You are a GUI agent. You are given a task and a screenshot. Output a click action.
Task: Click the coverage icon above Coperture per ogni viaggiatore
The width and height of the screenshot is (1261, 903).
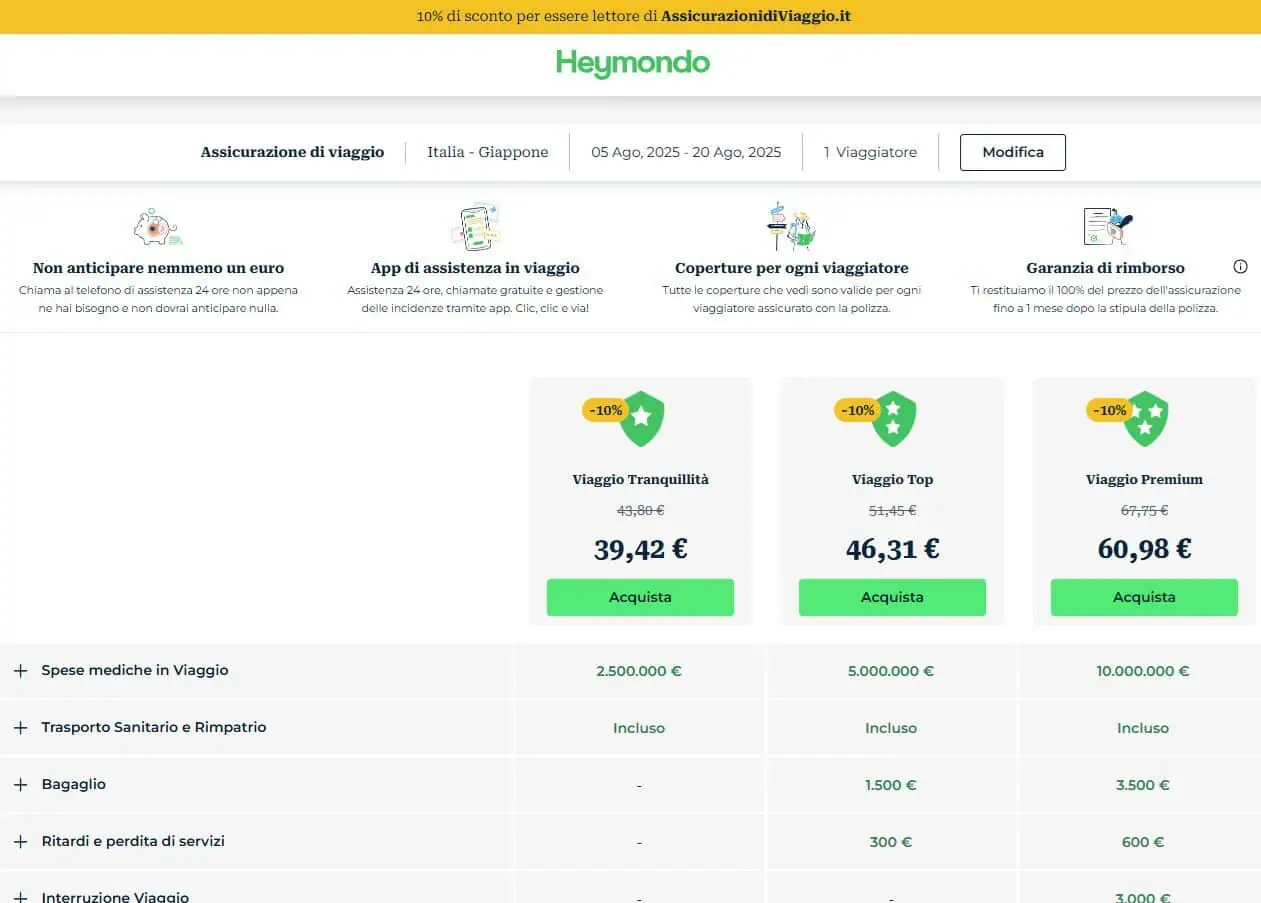click(x=789, y=226)
